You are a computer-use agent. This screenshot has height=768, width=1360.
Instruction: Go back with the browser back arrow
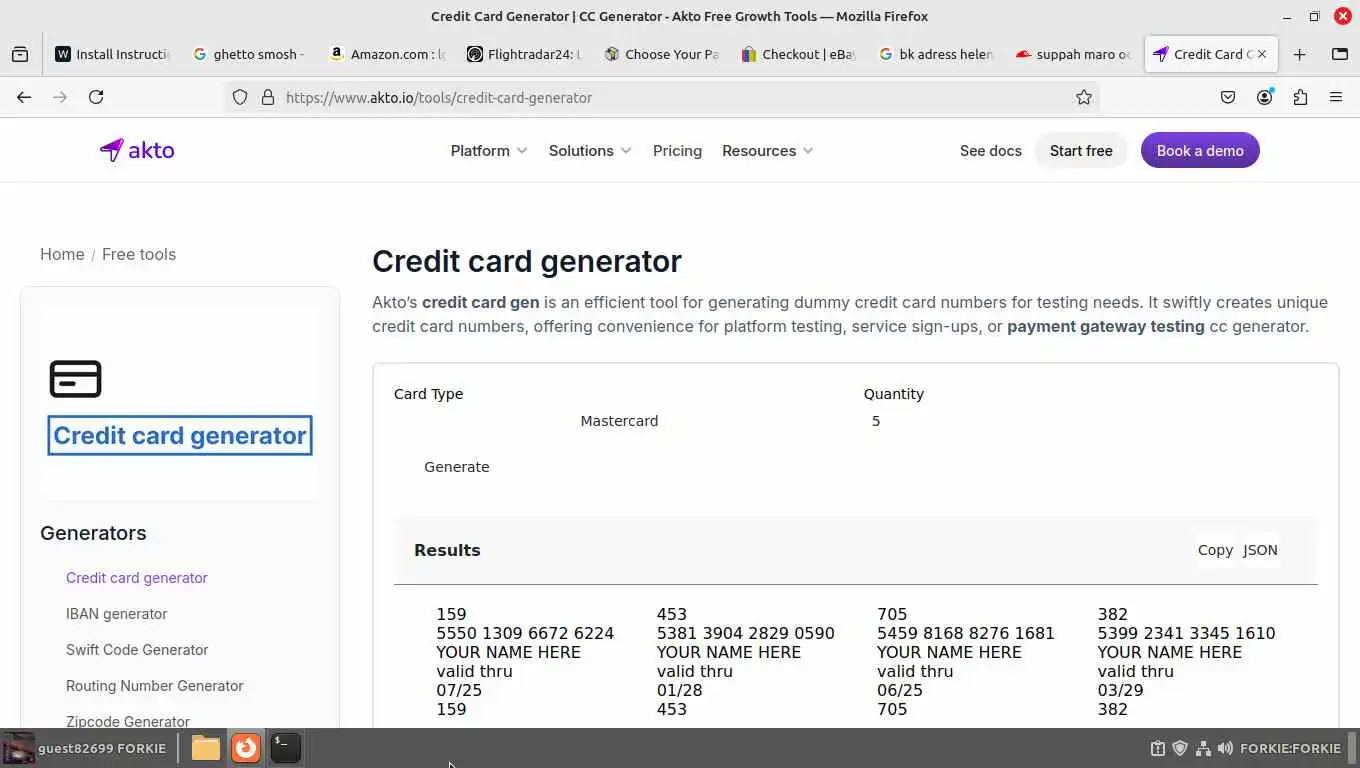pos(24,97)
